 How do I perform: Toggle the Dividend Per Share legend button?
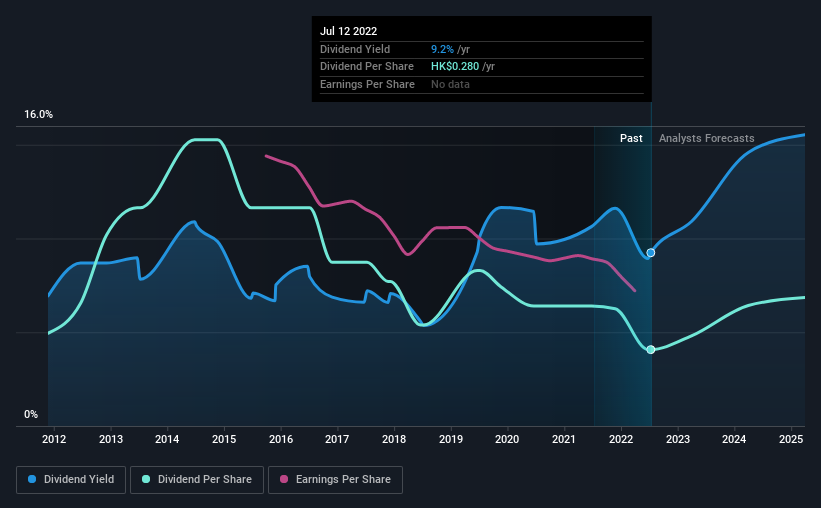coord(197,480)
